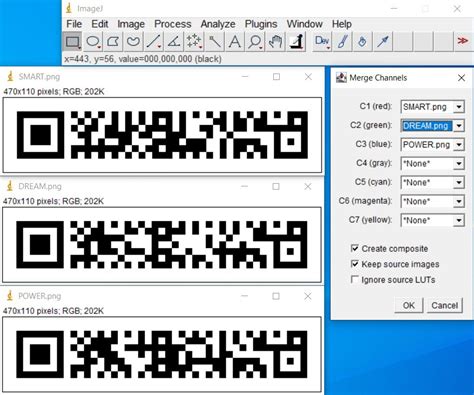This screenshot has width=474, height=395.
Task: Click Cancel in Merge Channels dialog
Action: (444, 305)
